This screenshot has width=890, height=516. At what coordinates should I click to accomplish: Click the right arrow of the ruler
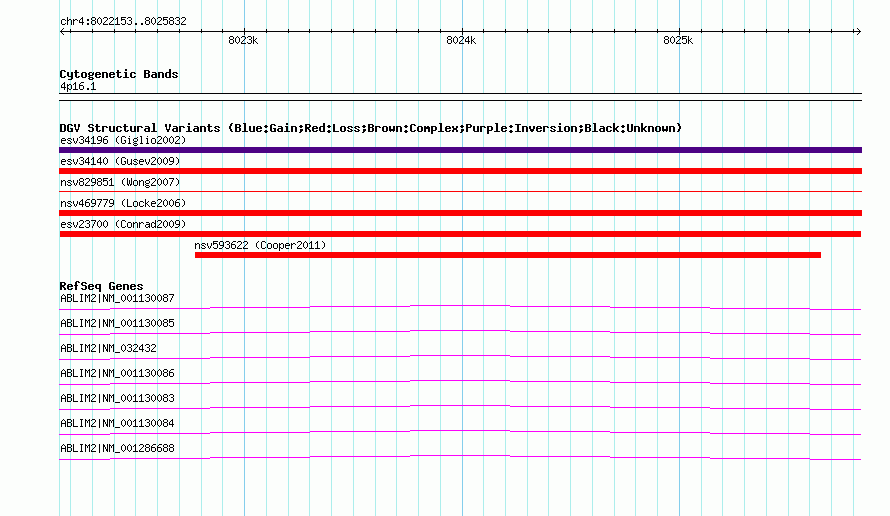(858, 31)
